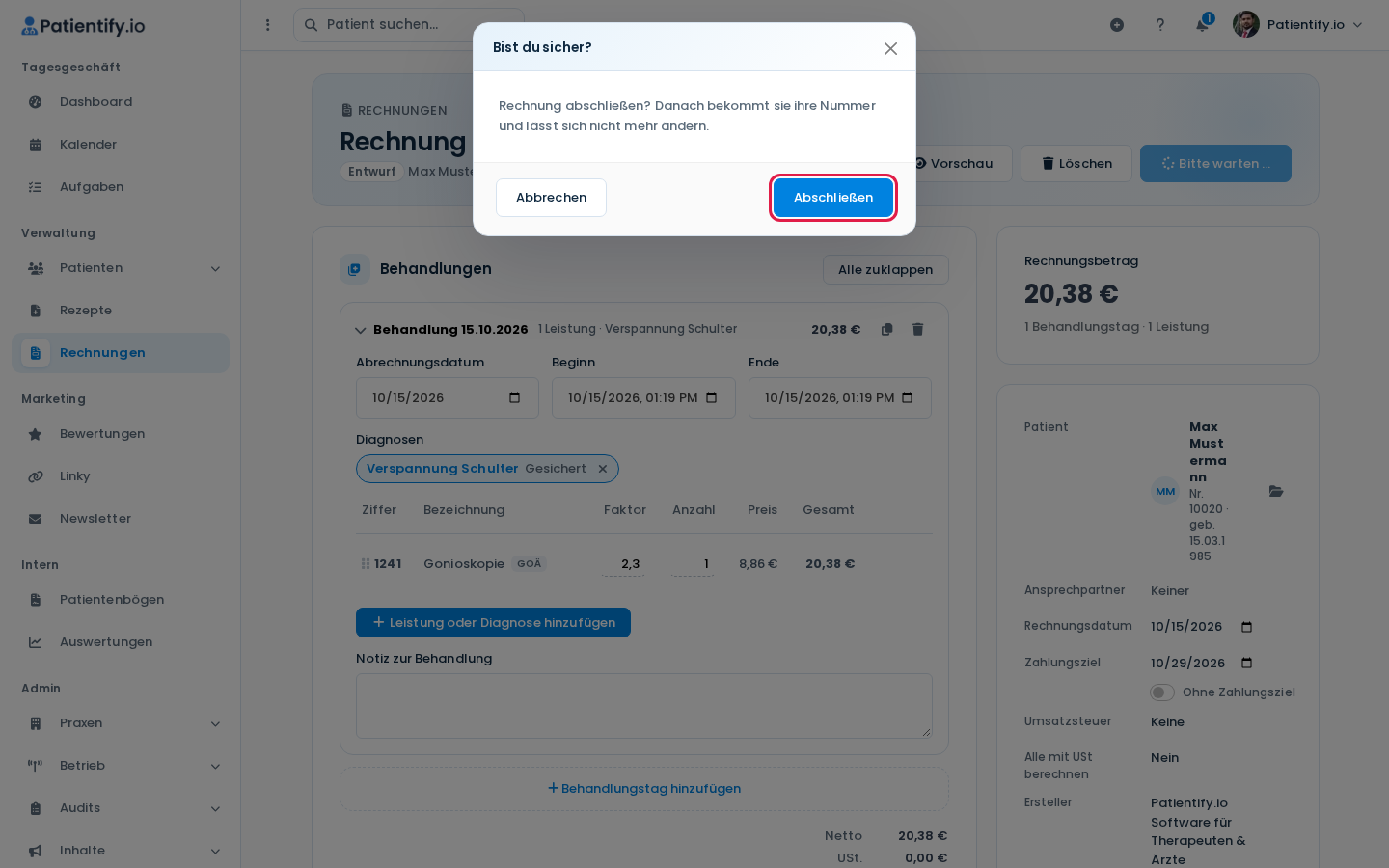Screen dimensions: 1389x868
Task: Toggle the Ohne Zahlungsziel switch
Action: point(1162,692)
